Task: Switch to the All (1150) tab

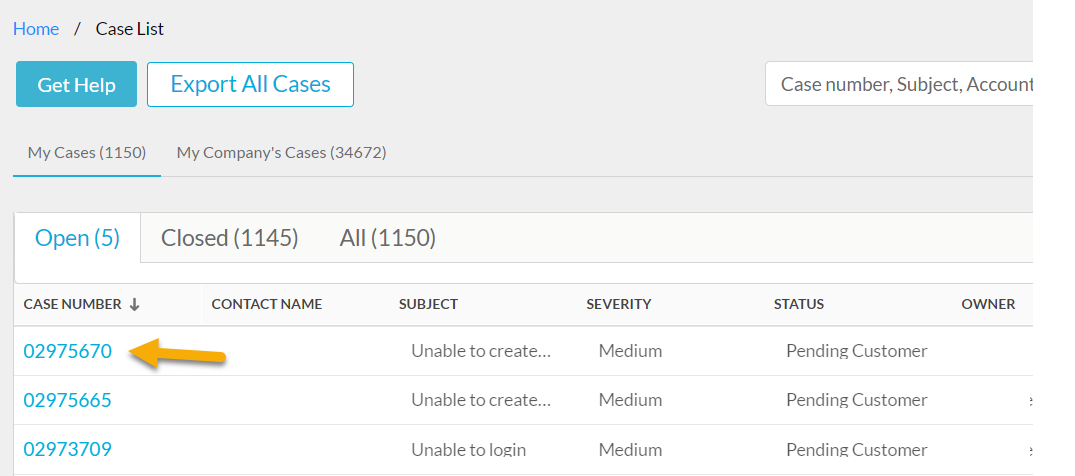Action: point(388,238)
